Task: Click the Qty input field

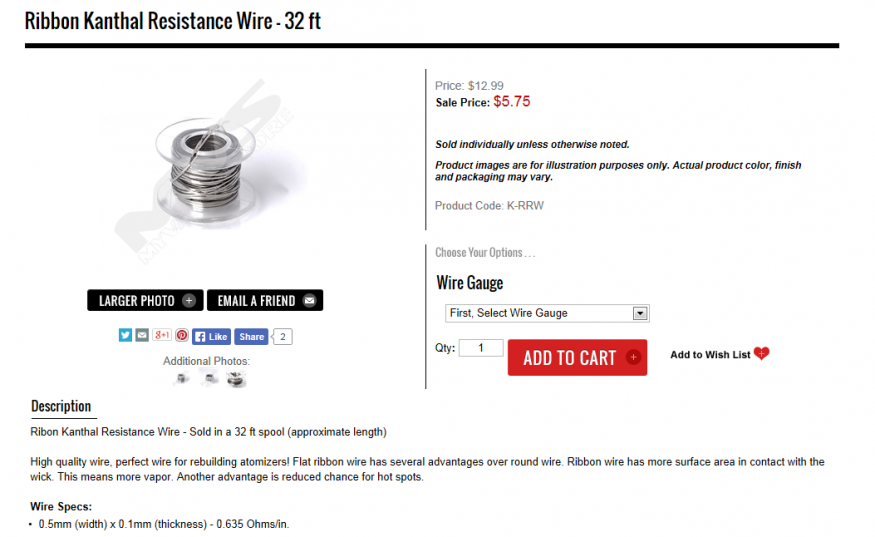Action: point(481,348)
